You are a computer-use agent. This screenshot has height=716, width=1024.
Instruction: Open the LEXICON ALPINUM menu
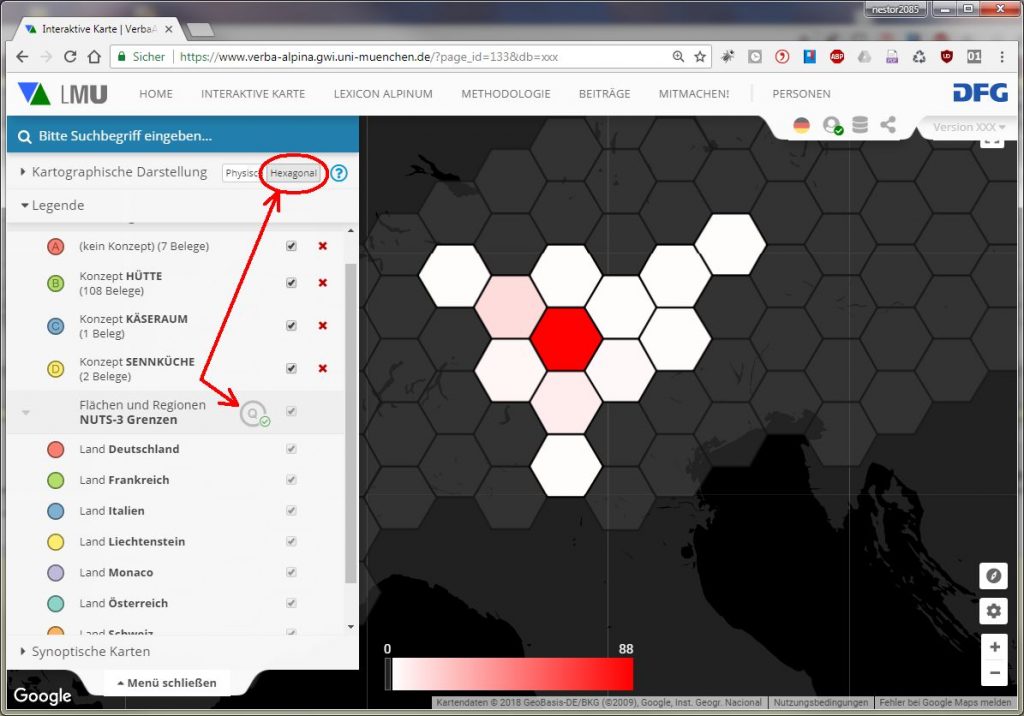(383, 94)
